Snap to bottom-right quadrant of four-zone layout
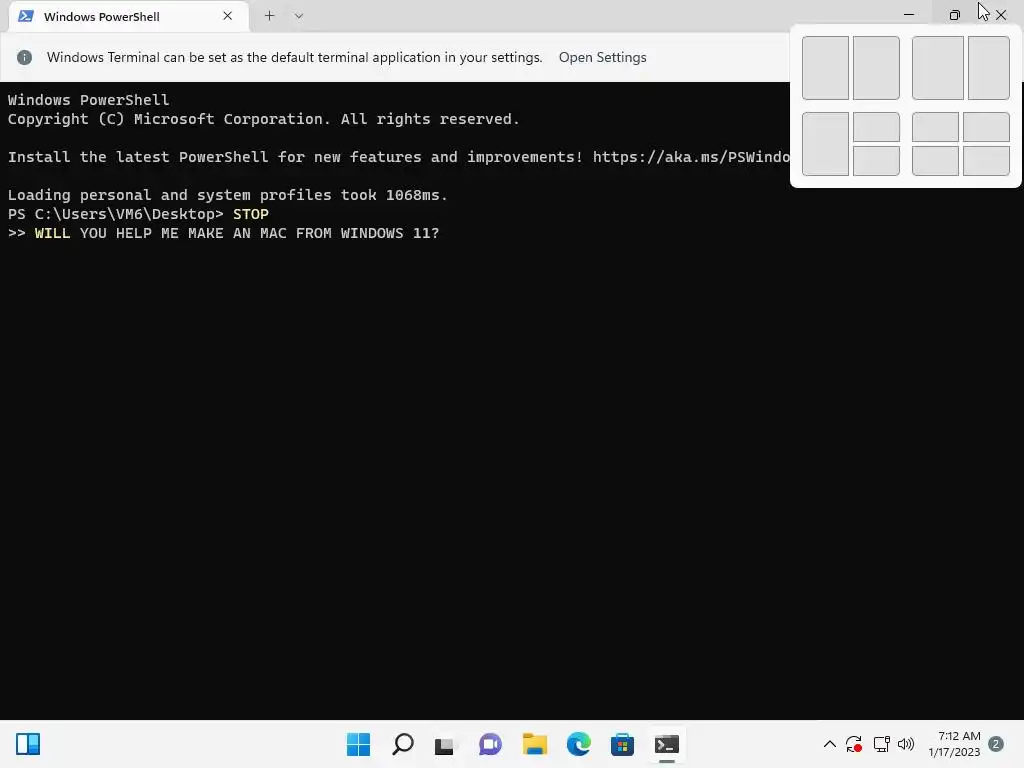 click(986, 161)
